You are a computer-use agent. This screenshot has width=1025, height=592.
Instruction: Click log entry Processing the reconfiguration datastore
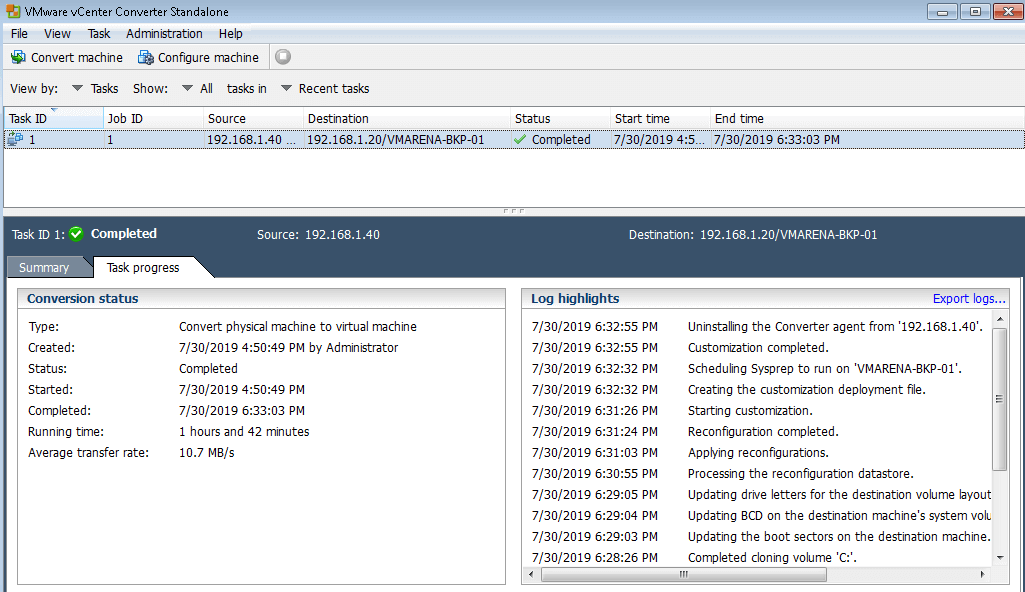pos(801,473)
